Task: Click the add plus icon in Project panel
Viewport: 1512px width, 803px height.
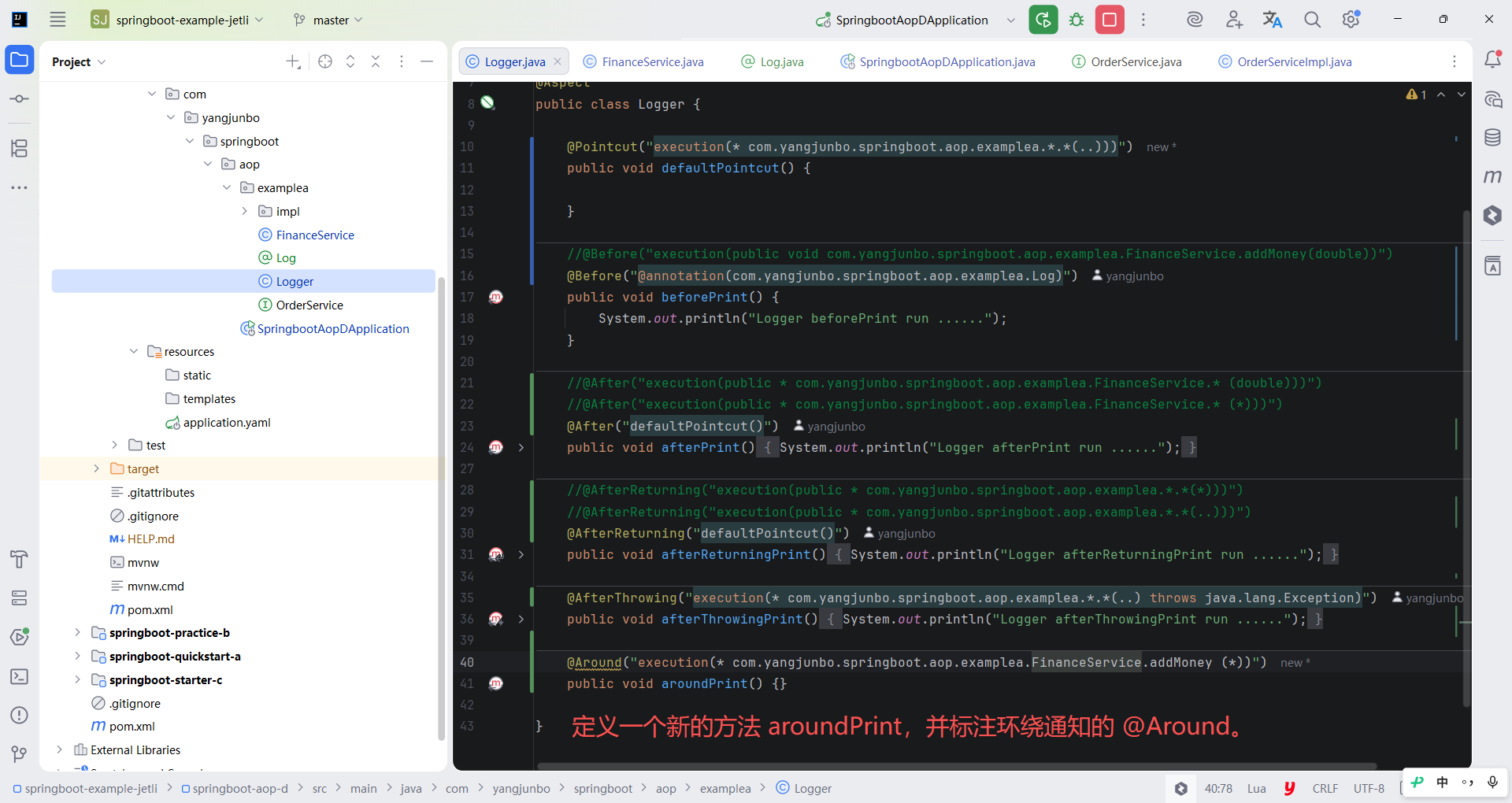Action: pyautogui.click(x=293, y=61)
